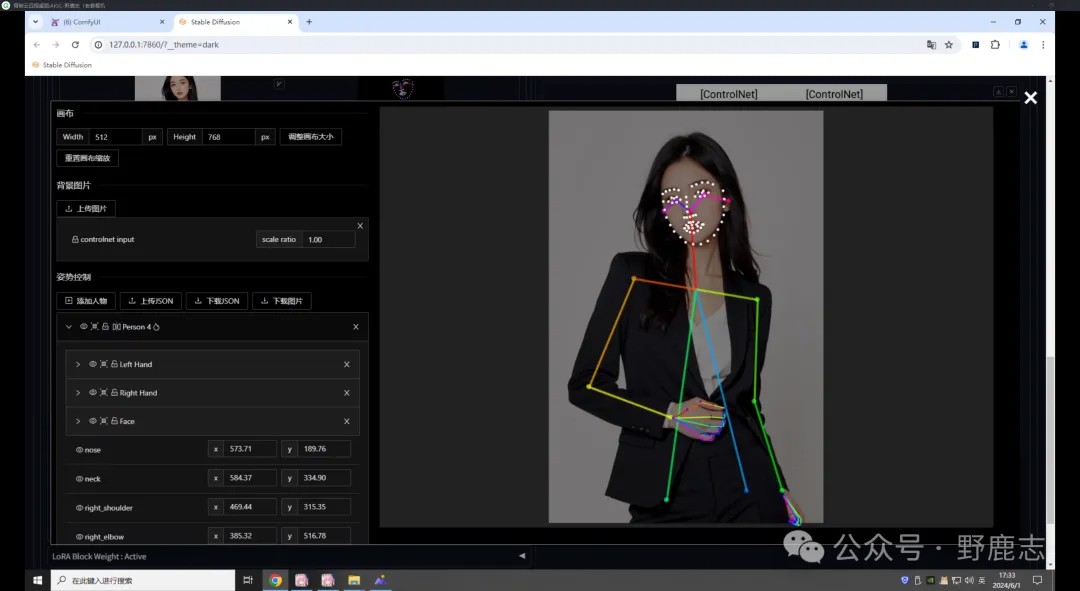
Task: Click the group icon on Left Hand
Action: coord(103,364)
